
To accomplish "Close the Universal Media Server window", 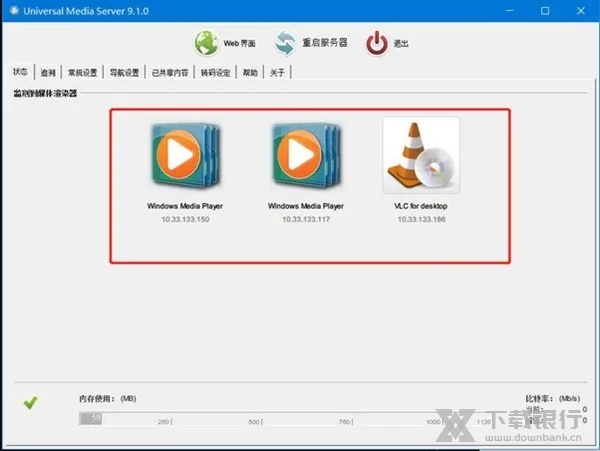I will click(581, 11).
